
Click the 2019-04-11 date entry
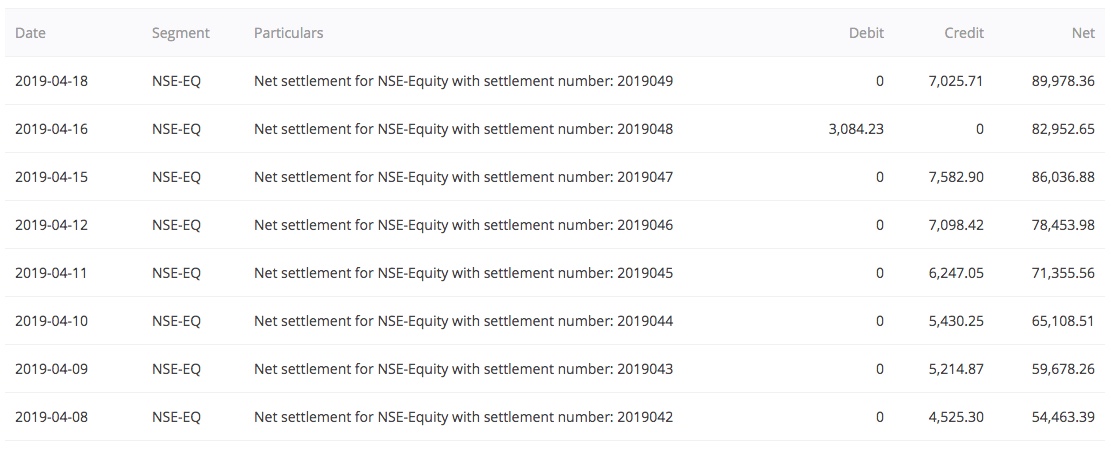[x=52, y=273]
